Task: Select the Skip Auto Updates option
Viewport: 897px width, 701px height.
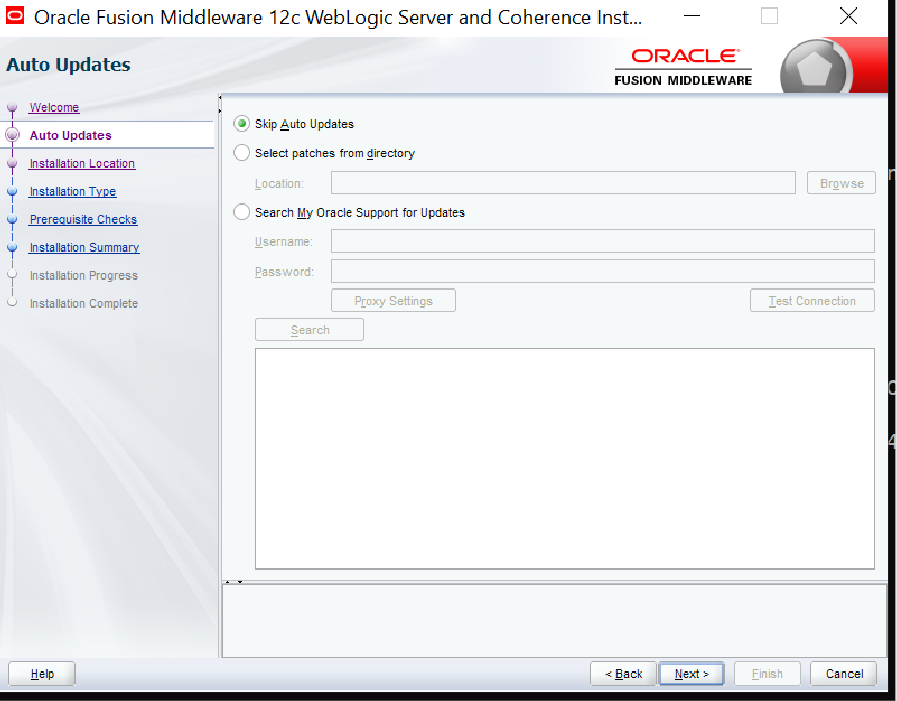Action: pyautogui.click(x=242, y=124)
